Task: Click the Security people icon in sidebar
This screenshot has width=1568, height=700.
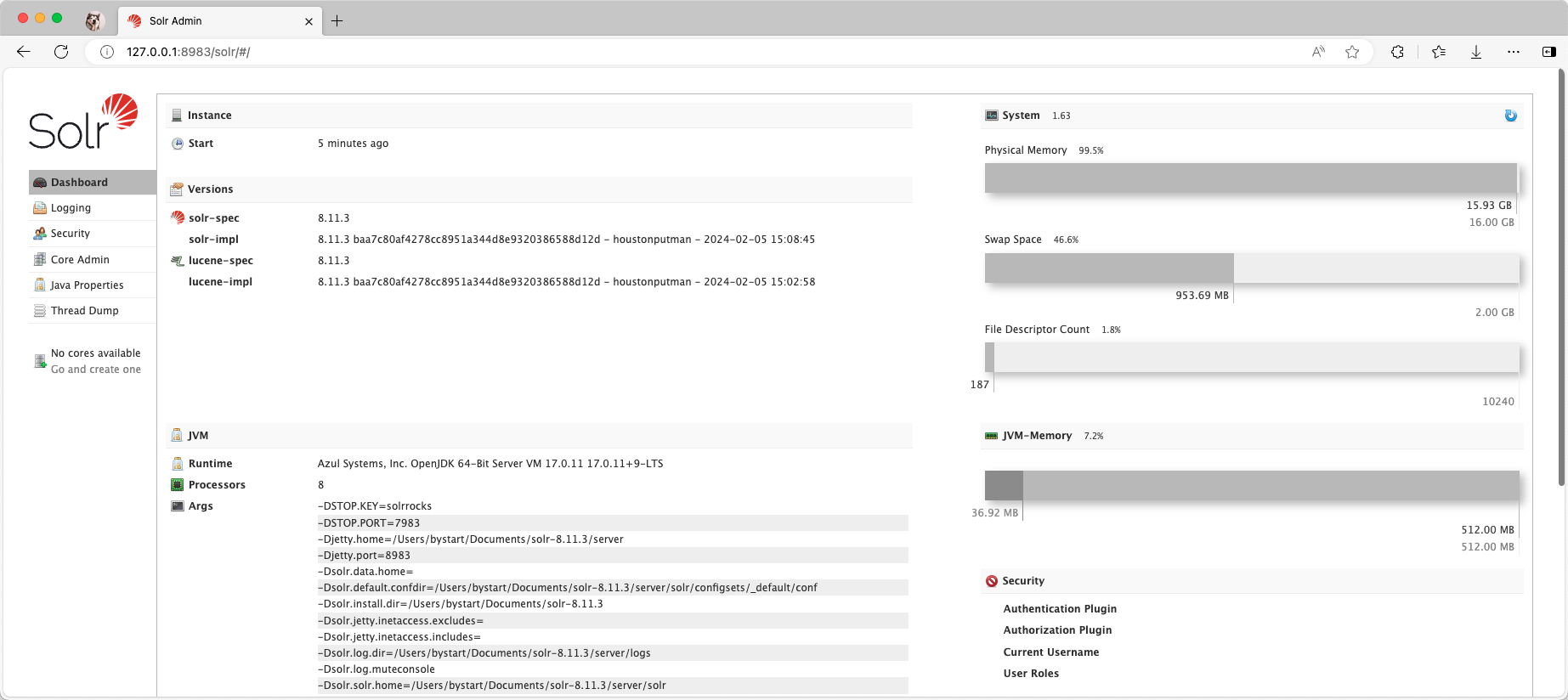Action: (x=40, y=234)
